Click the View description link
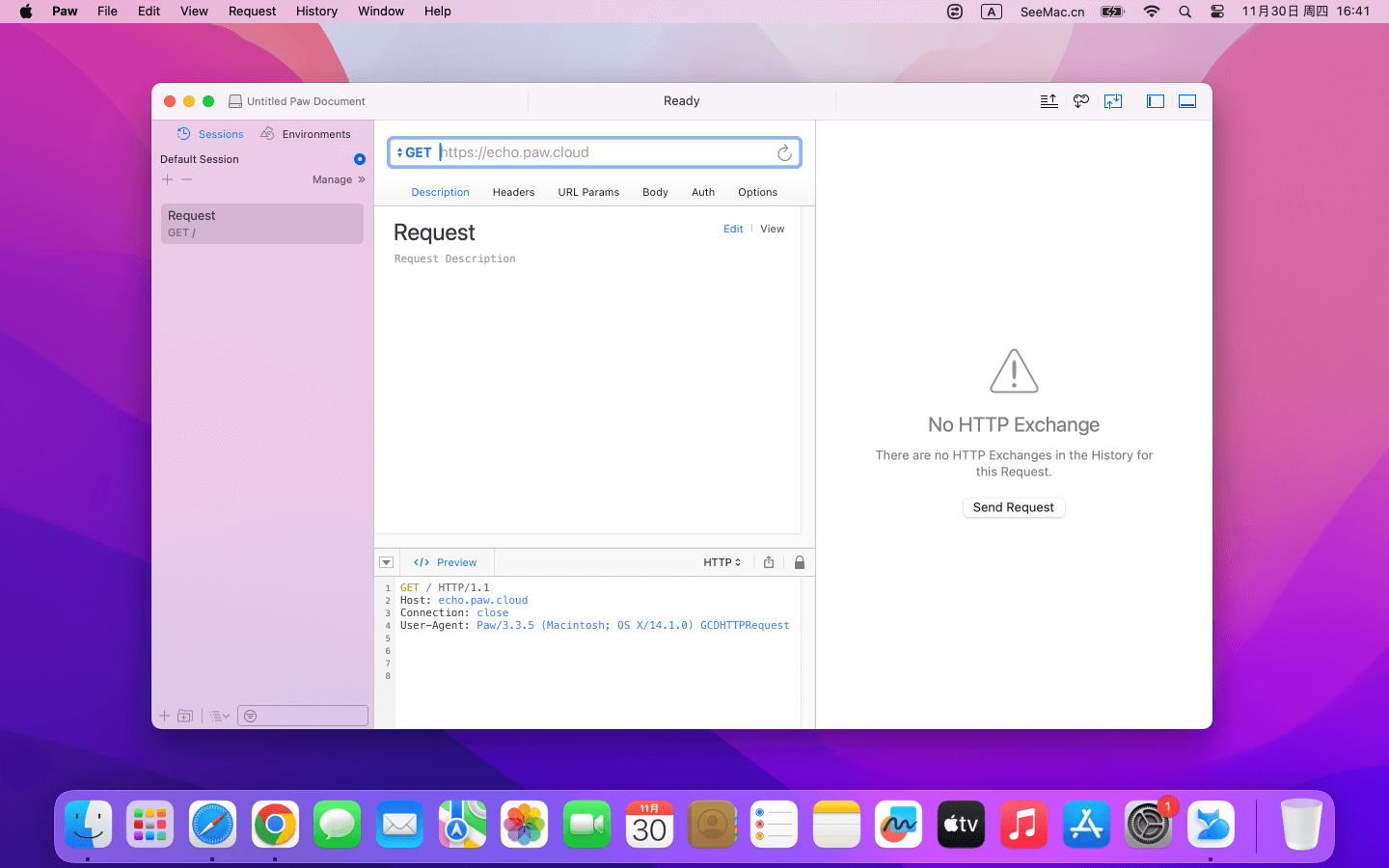 (x=772, y=229)
